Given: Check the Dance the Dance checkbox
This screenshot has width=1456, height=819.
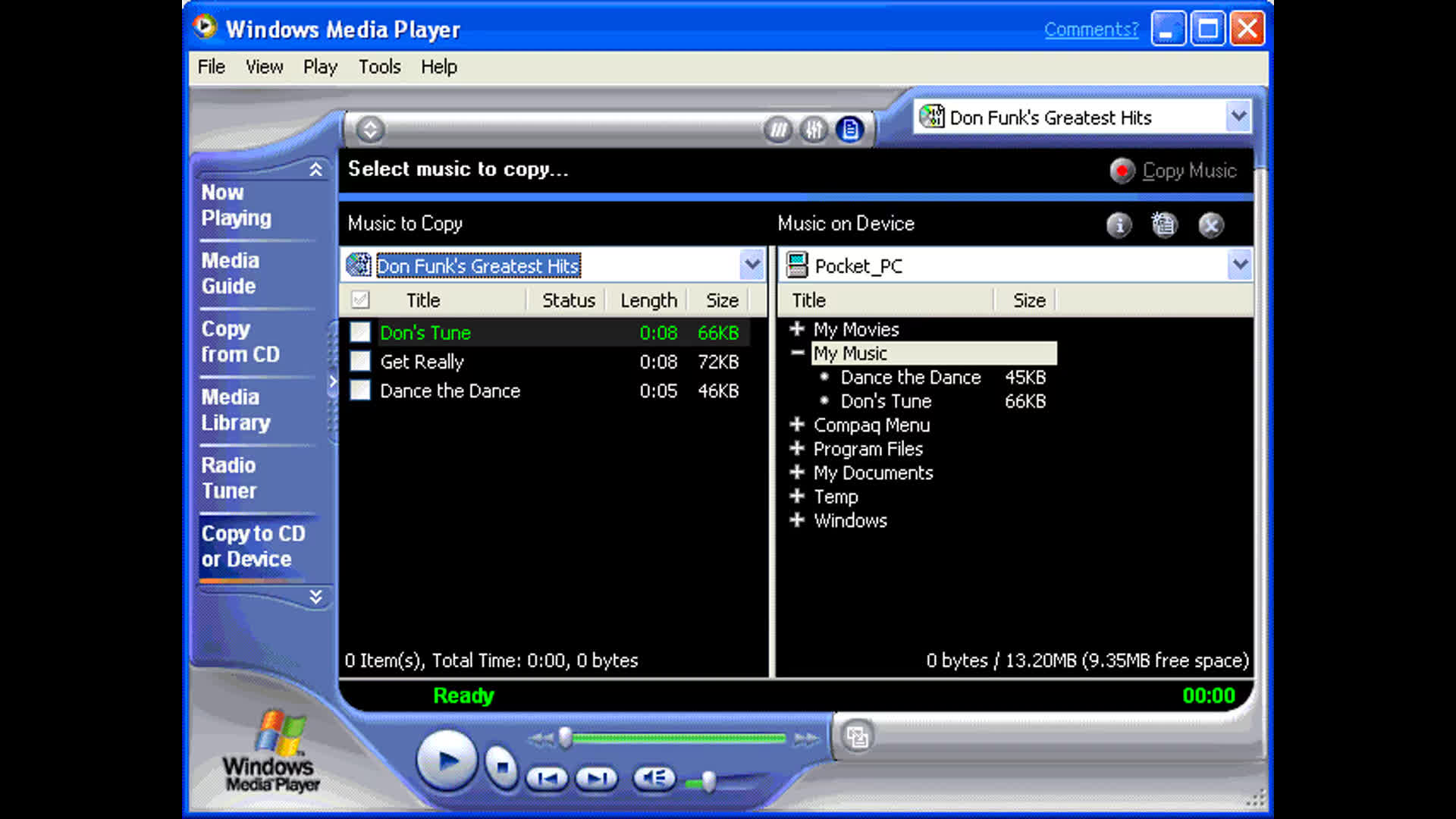Looking at the screenshot, I should point(360,390).
